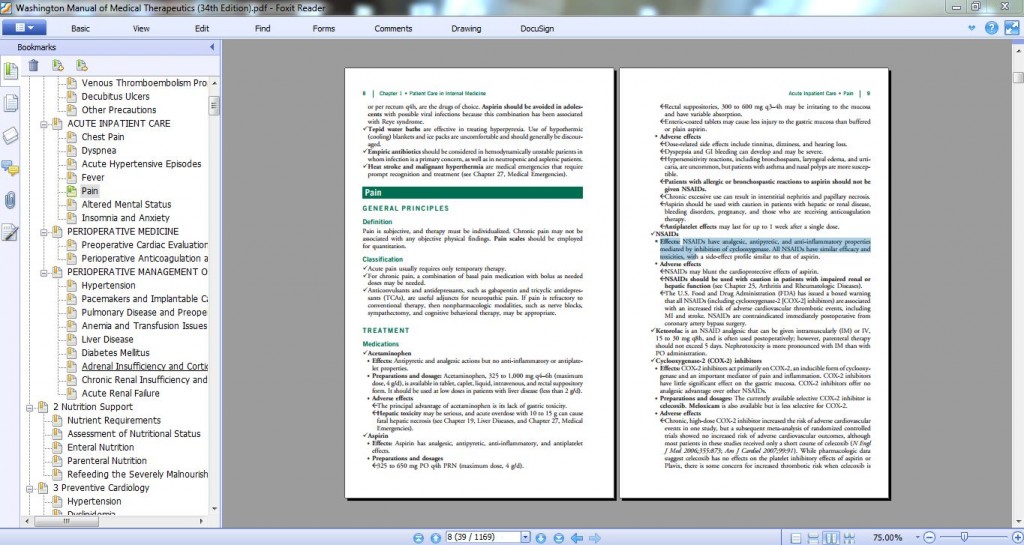Open the Signatures side panel icon
This screenshot has width=1024, height=545.
(x=10, y=232)
